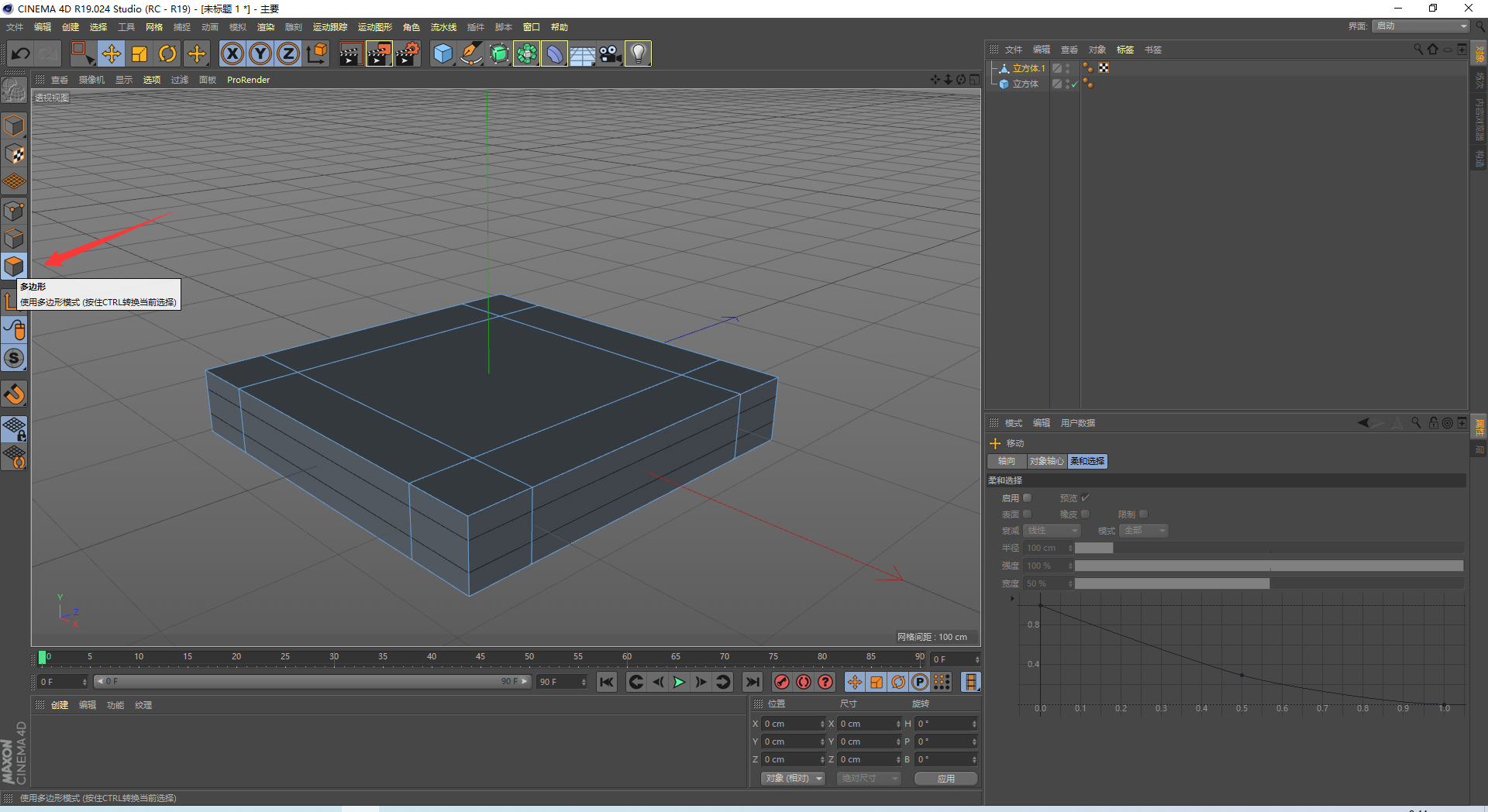Toggle the 预览 checkbox
The image size is (1488, 812).
[1085, 498]
